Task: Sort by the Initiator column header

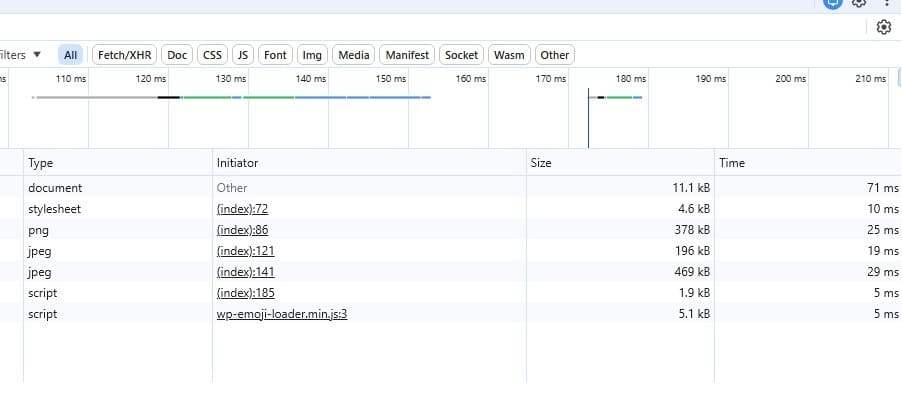Action: click(x=369, y=163)
